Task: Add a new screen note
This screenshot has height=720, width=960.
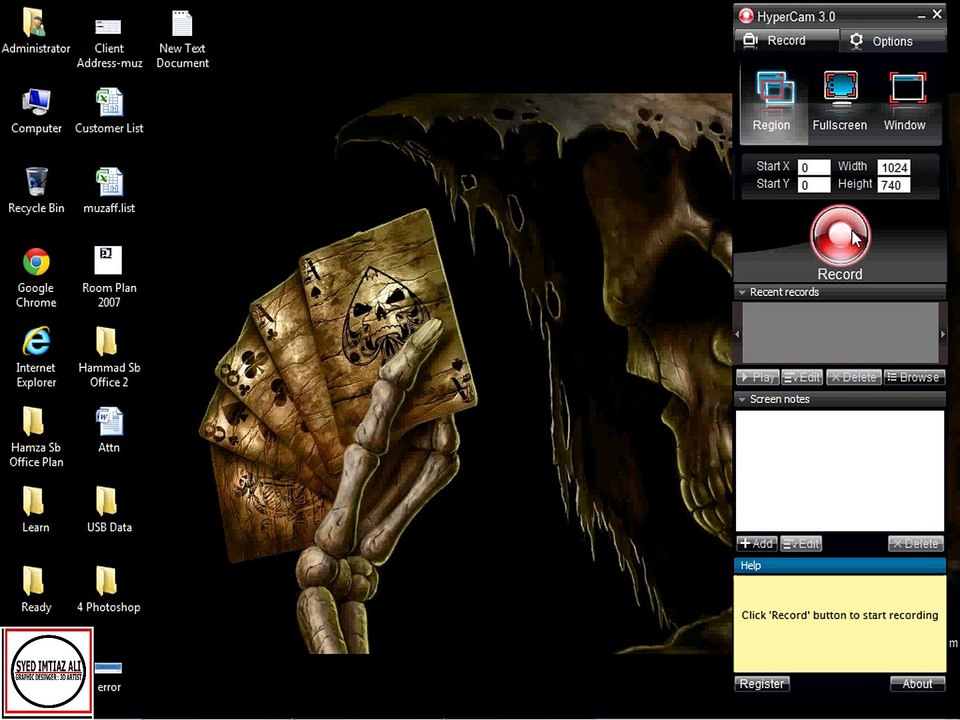Action: click(x=757, y=544)
